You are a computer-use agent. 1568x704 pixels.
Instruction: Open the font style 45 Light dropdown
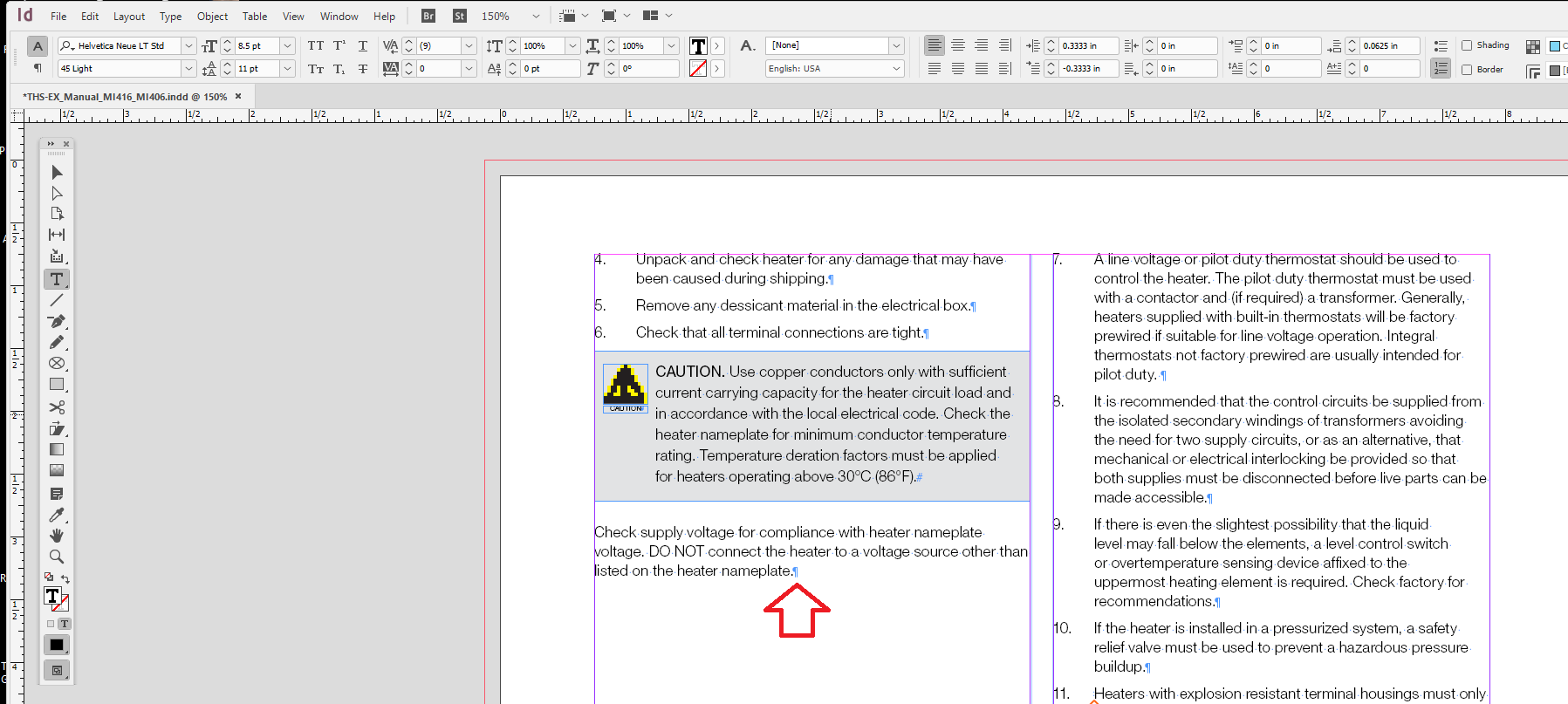point(188,68)
